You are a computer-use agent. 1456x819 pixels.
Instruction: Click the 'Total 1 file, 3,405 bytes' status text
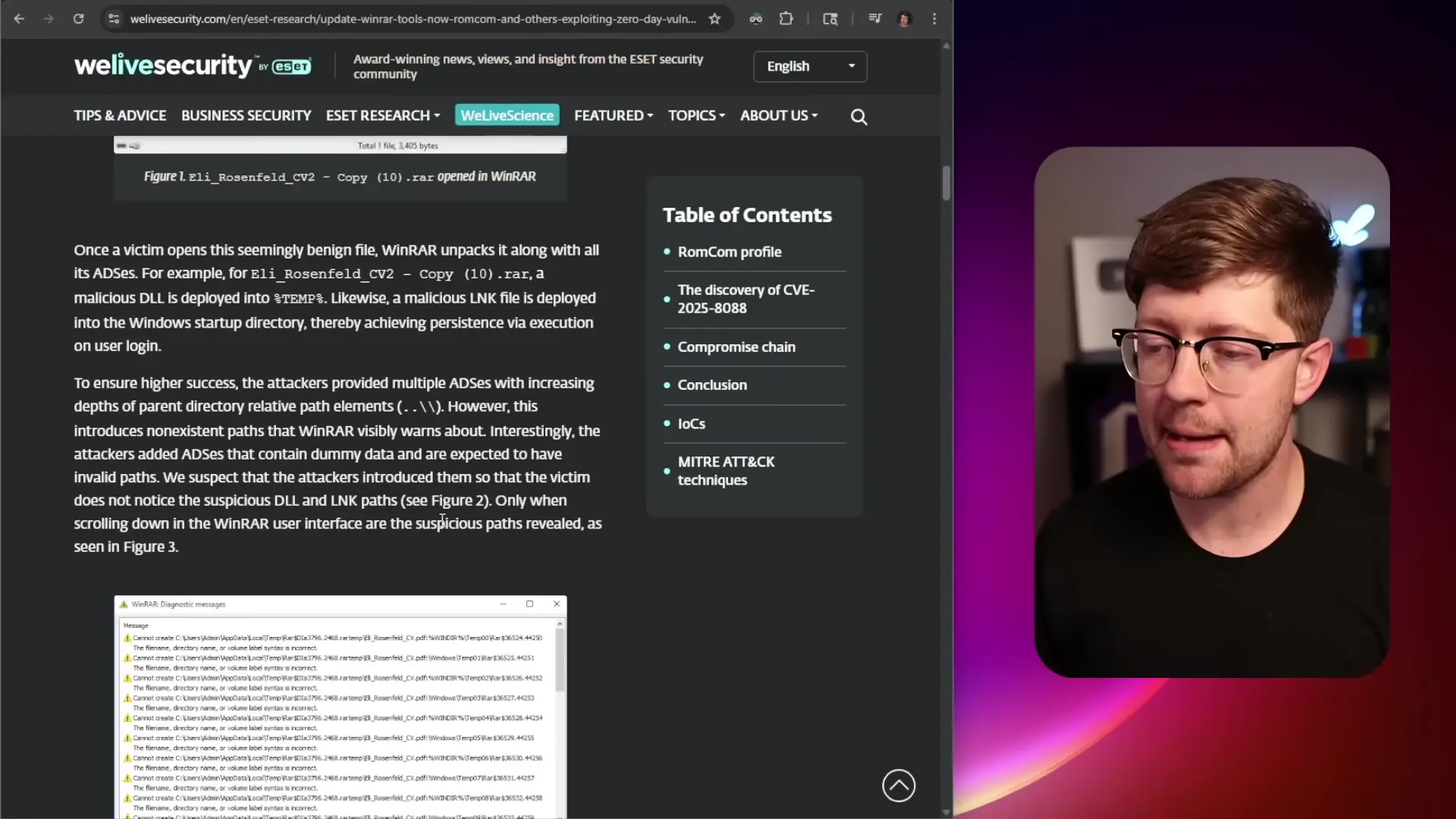pyautogui.click(x=397, y=146)
